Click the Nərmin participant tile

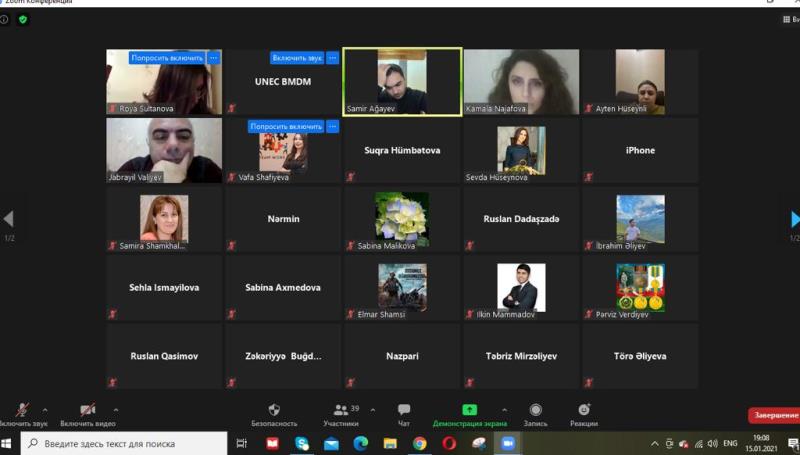pyautogui.click(x=283, y=219)
